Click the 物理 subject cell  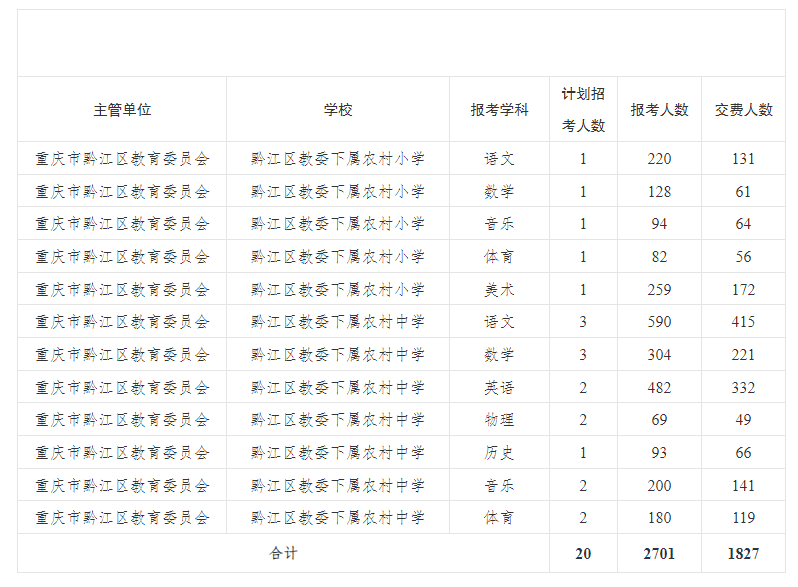pos(499,420)
